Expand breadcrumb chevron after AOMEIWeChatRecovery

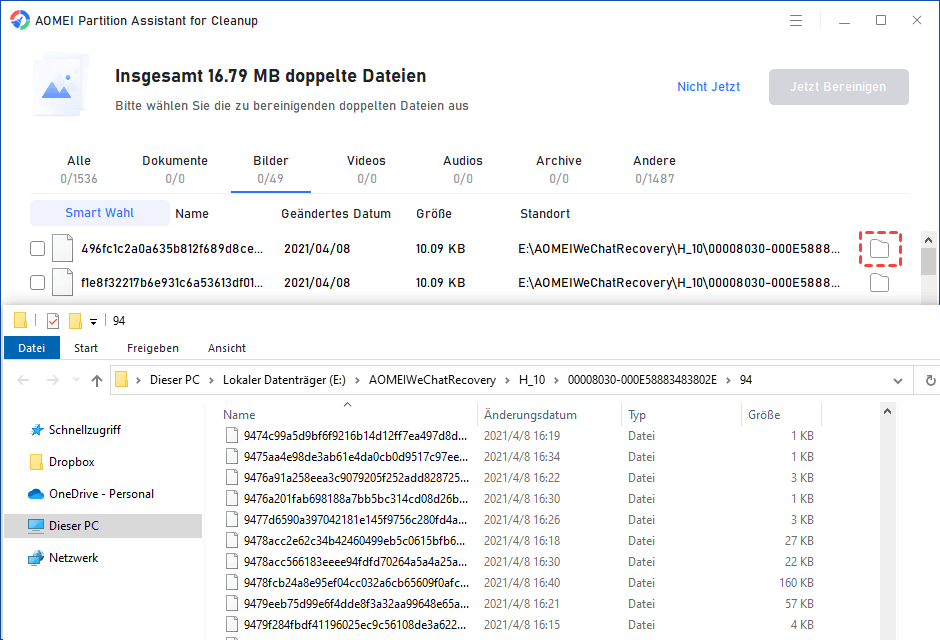[507, 380]
